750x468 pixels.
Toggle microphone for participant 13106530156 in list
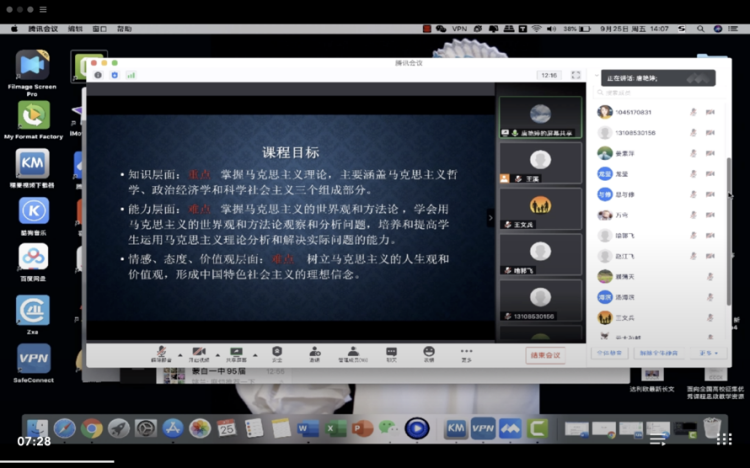(x=693, y=133)
